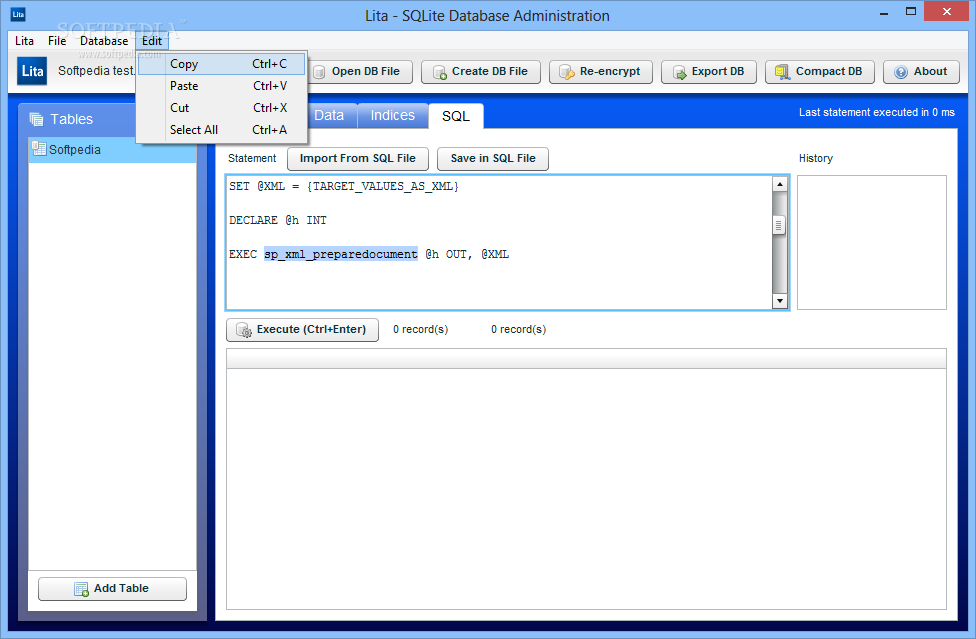
Task: Click the Softpedia table icon
Action: pos(39,149)
